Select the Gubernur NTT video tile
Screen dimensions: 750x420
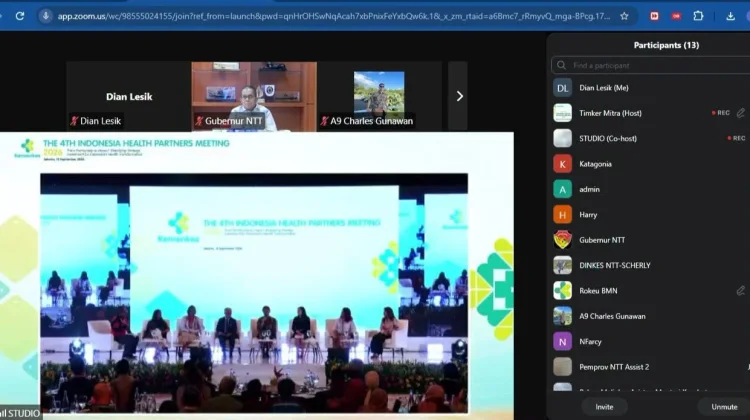(x=254, y=96)
